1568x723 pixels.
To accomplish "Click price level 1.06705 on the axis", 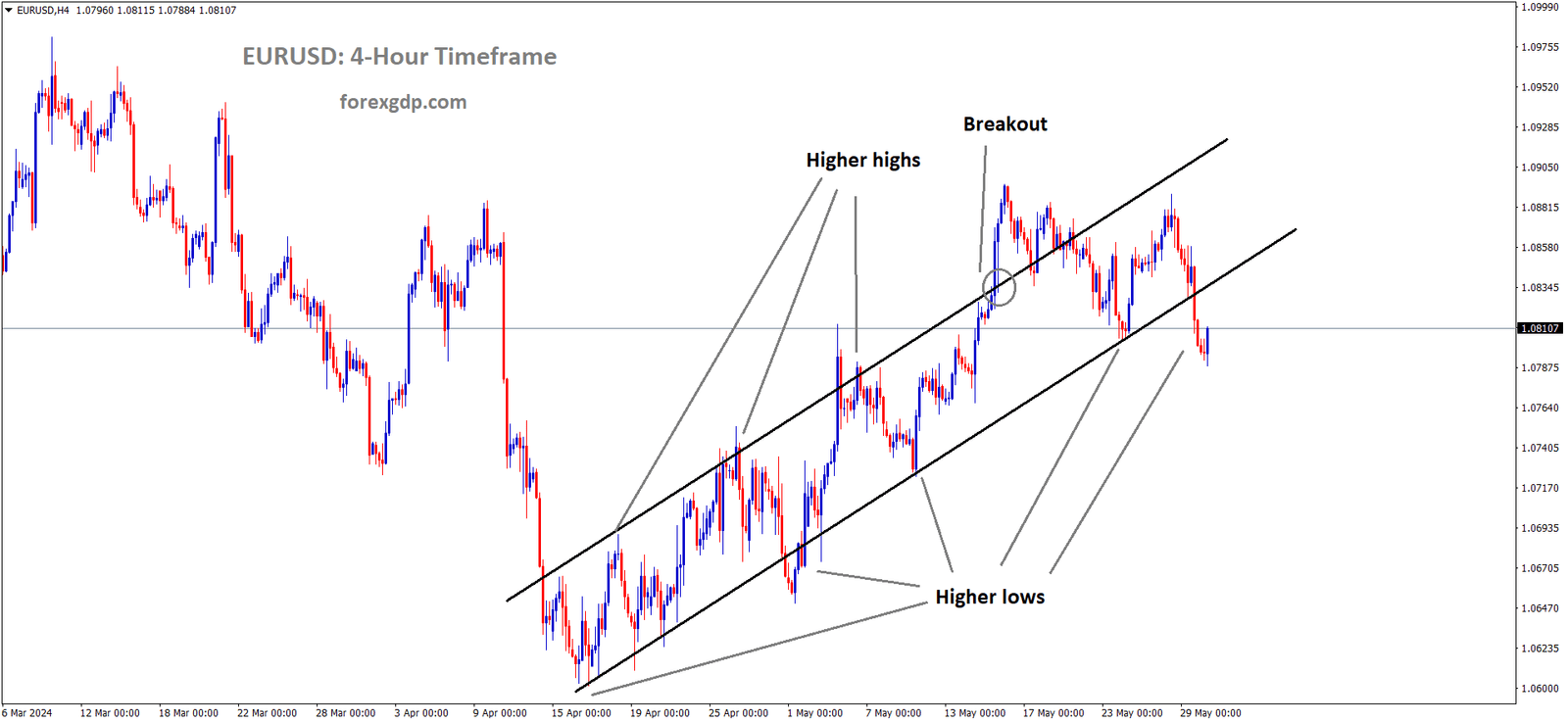I will click(1540, 568).
